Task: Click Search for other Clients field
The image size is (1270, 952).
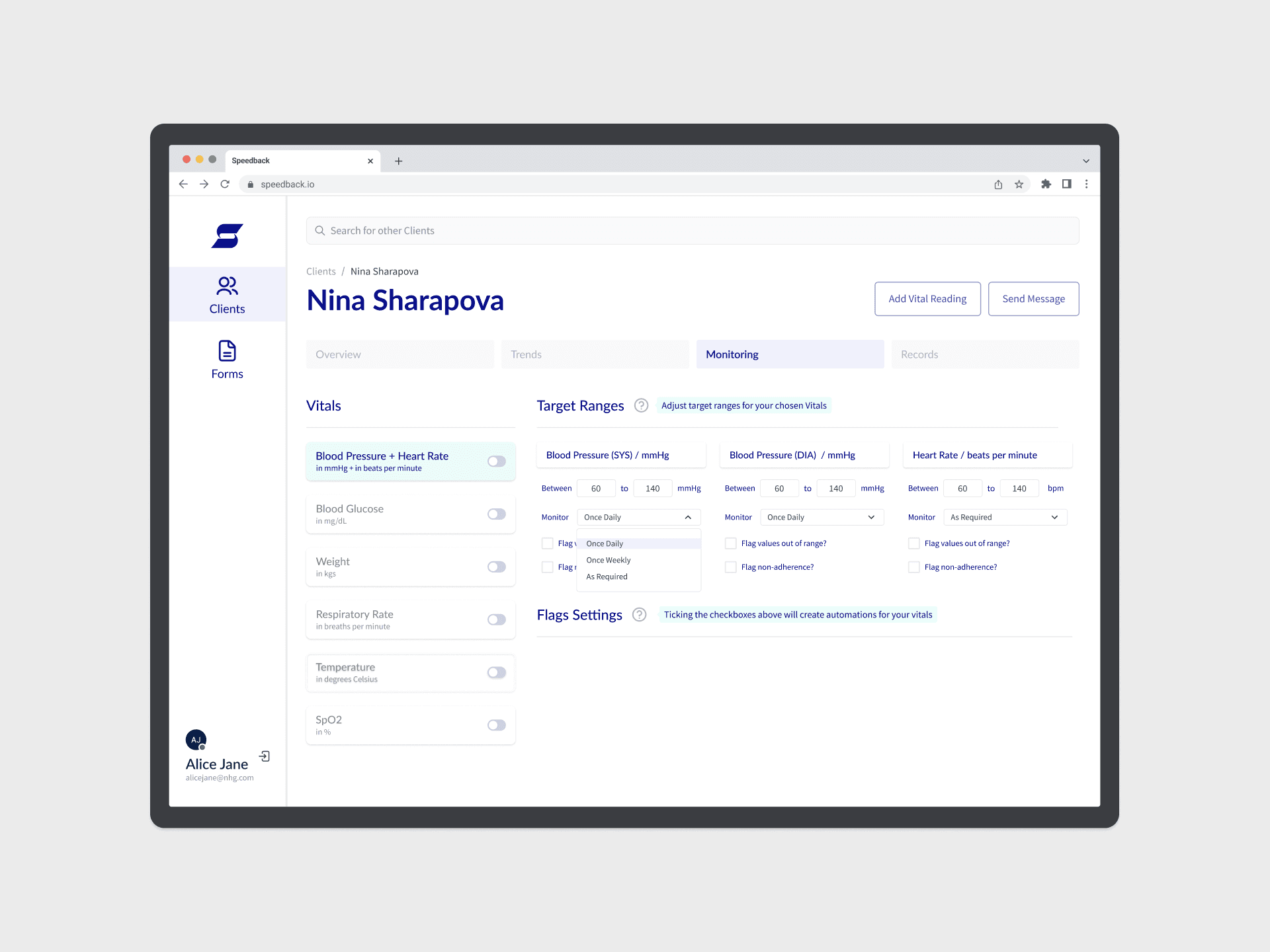Action: coord(692,231)
